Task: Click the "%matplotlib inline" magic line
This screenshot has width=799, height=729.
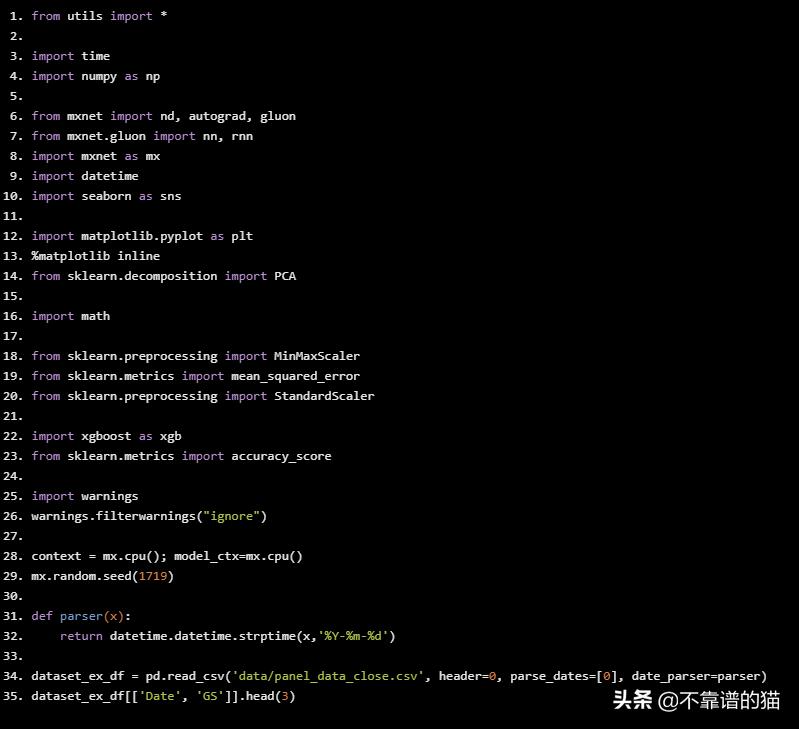Action: pos(96,256)
